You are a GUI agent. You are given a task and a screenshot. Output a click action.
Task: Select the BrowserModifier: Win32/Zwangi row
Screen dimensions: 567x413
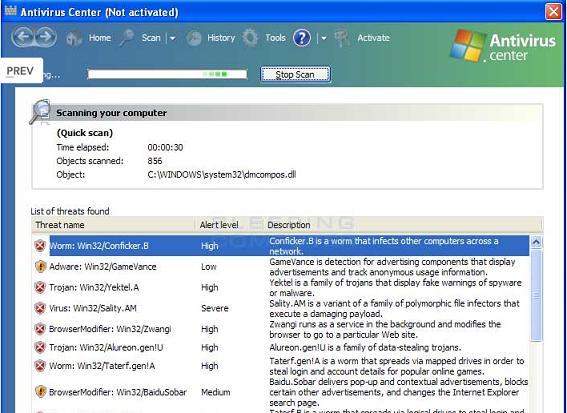282,329
